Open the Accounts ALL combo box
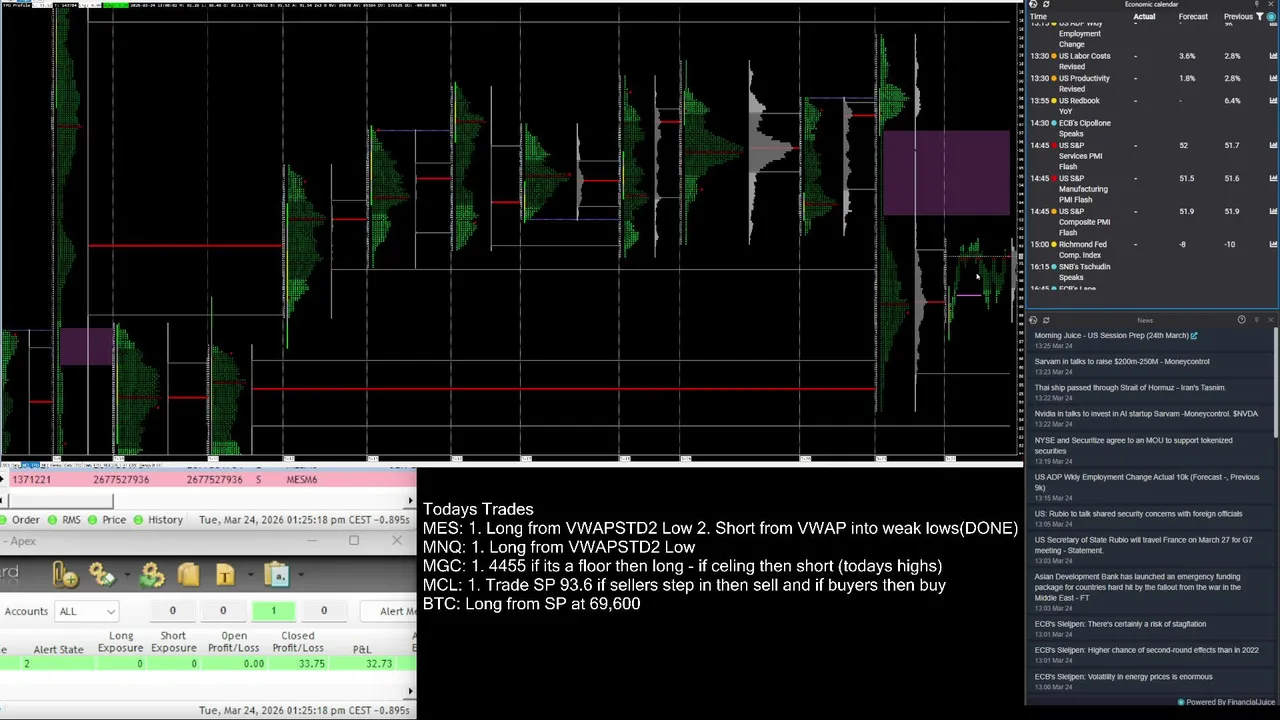The image size is (1280, 720). (87, 611)
